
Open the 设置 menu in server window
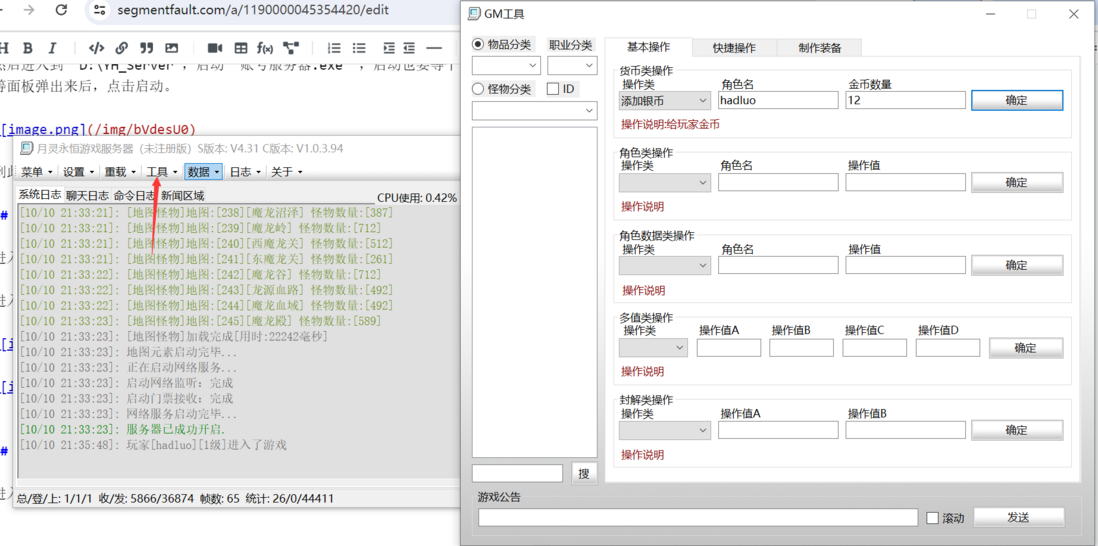(x=78, y=172)
